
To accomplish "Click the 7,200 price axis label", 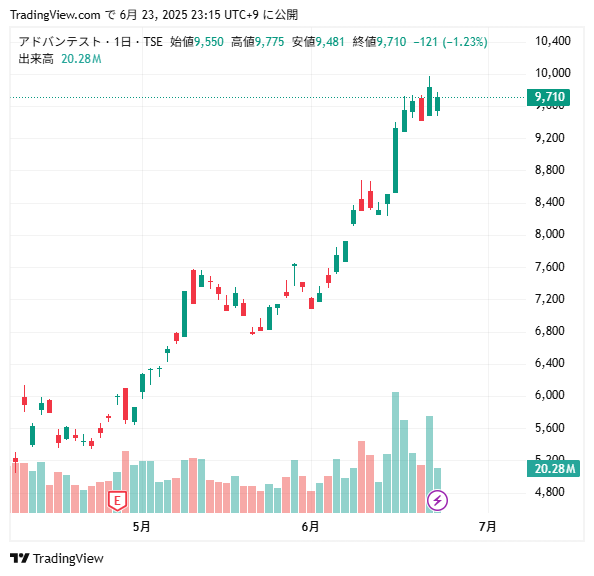I will tap(549, 299).
